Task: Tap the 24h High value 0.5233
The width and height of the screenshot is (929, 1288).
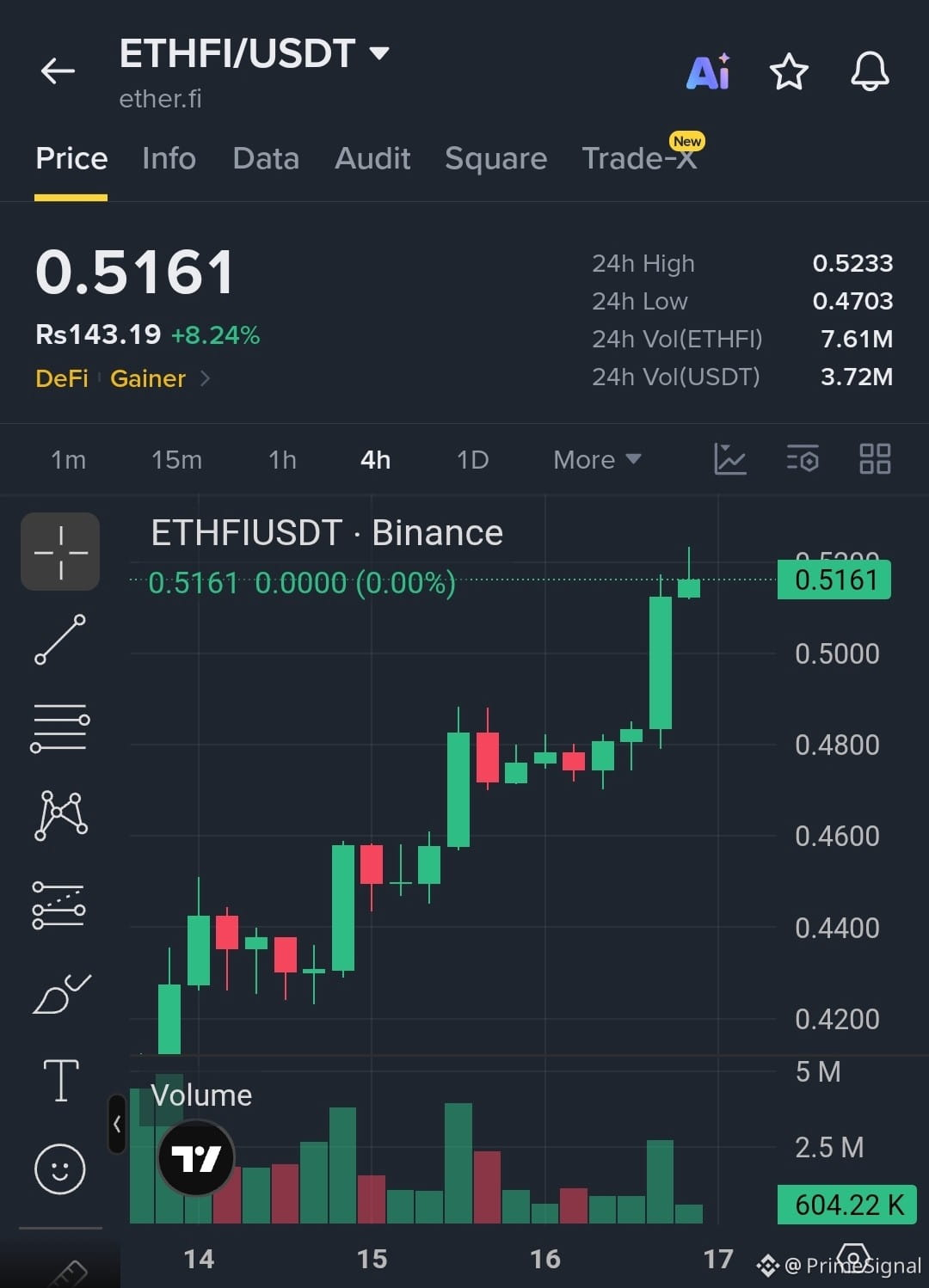Action: [x=852, y=263]
